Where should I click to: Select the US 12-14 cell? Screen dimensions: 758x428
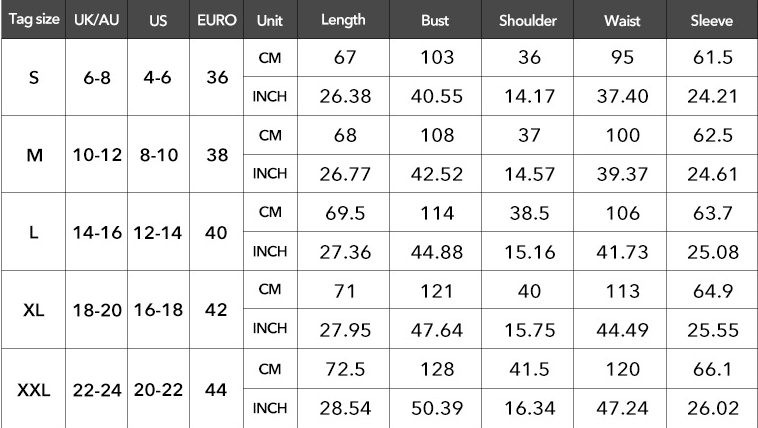(x=158, y=233)
